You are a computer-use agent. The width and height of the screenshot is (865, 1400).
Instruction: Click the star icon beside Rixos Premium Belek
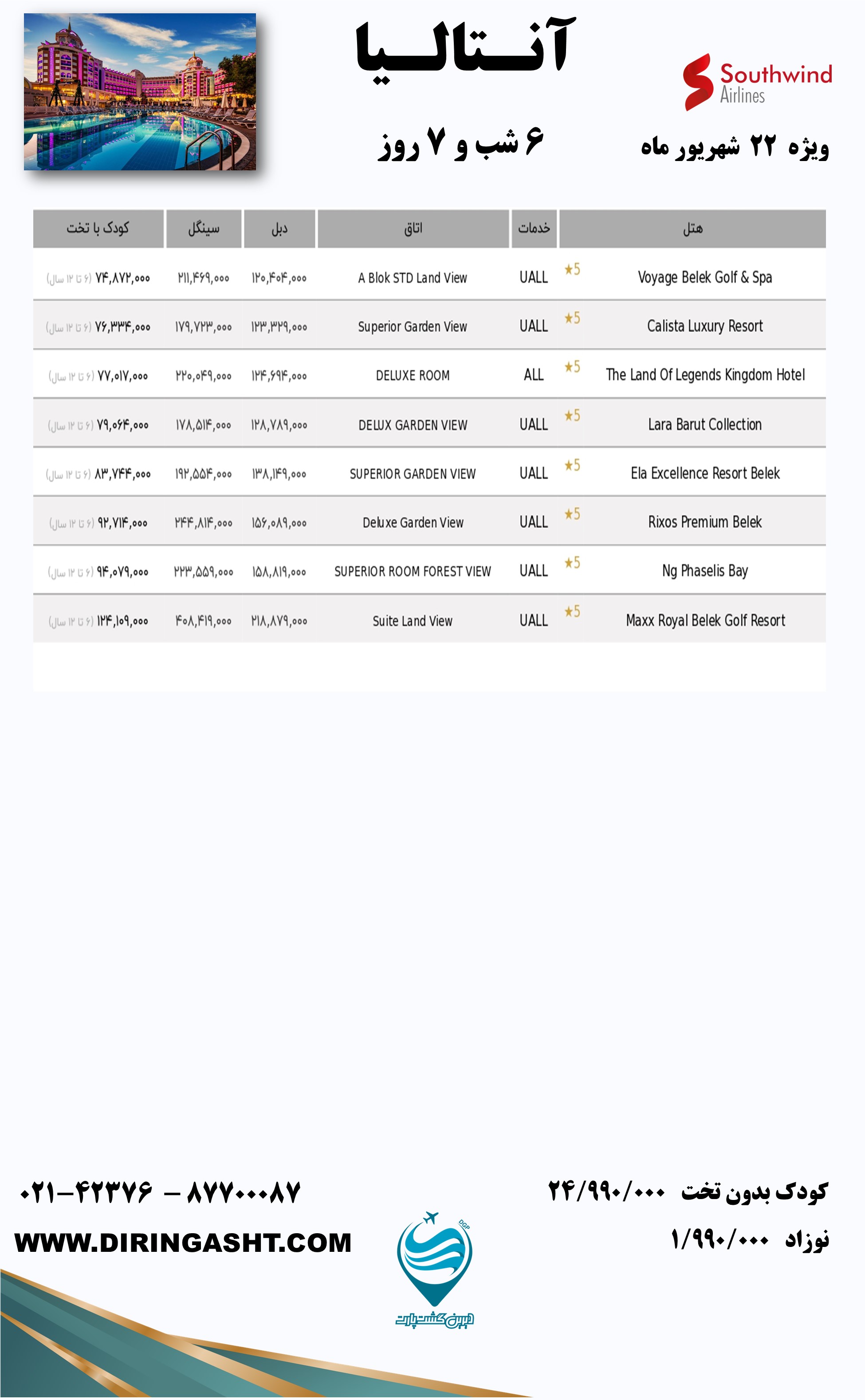click(x=571, y=514)
